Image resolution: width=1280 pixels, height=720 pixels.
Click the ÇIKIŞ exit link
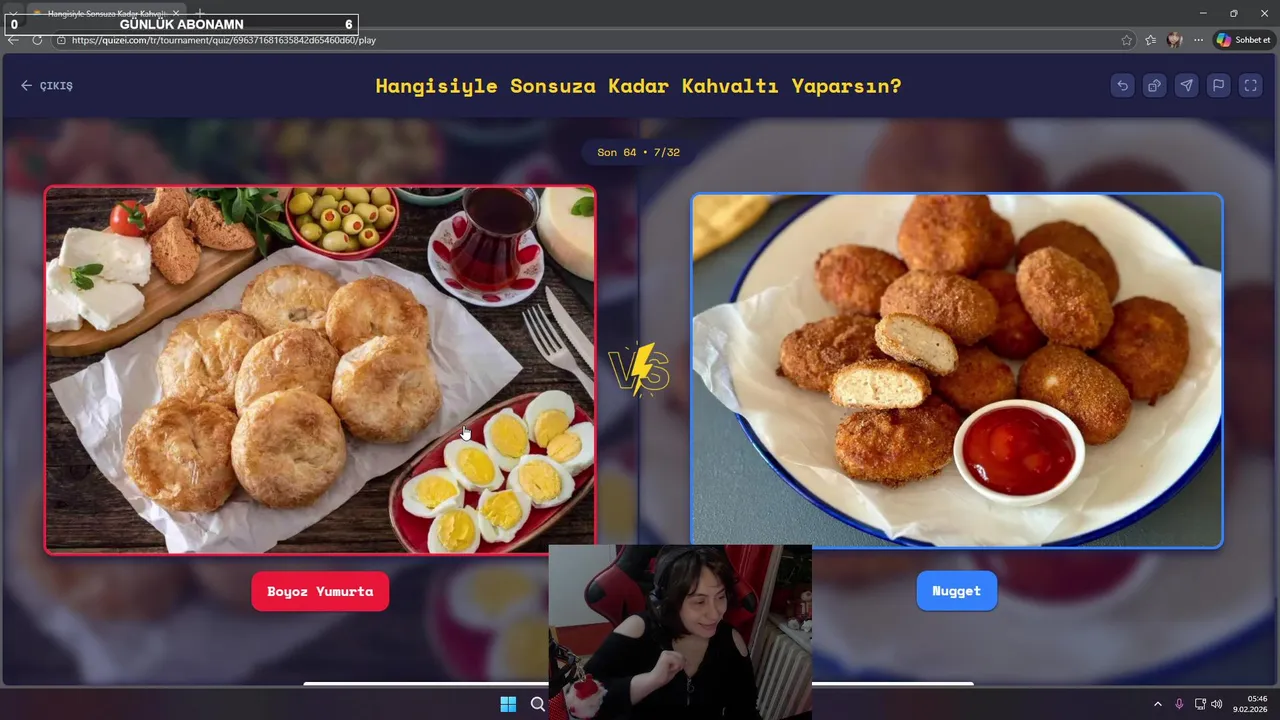pyautogui.click(x=47, y=86)
